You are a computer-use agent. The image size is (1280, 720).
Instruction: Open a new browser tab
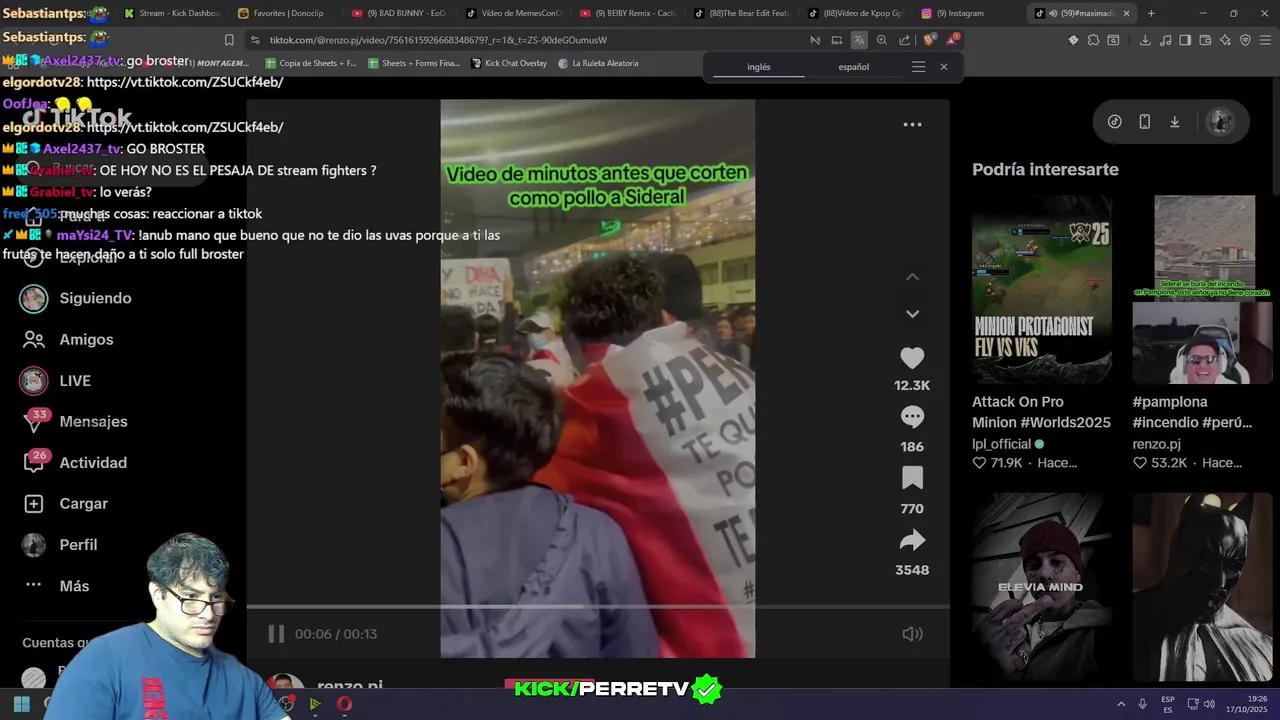click(x=1151, y=13)
